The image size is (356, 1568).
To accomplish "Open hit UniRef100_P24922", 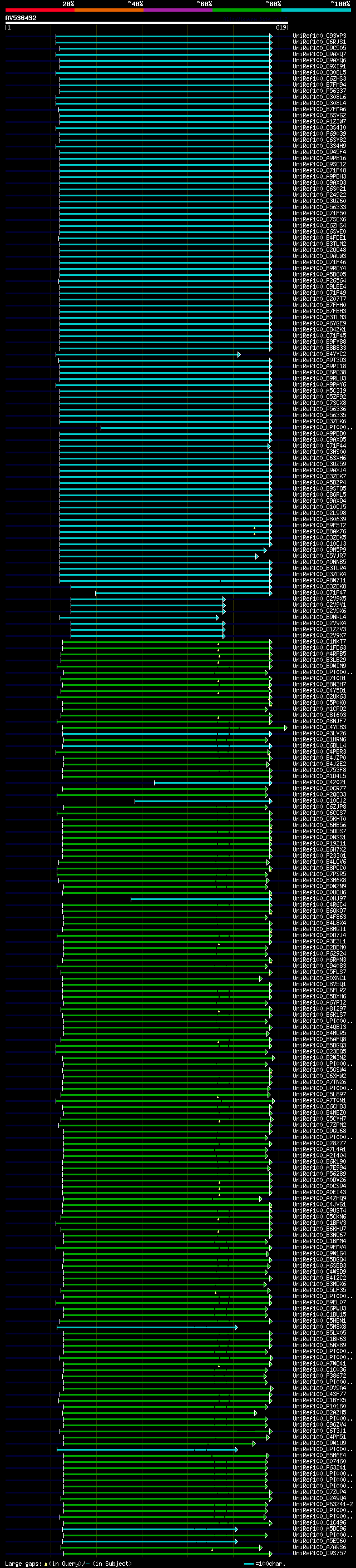I will [319, 195].
